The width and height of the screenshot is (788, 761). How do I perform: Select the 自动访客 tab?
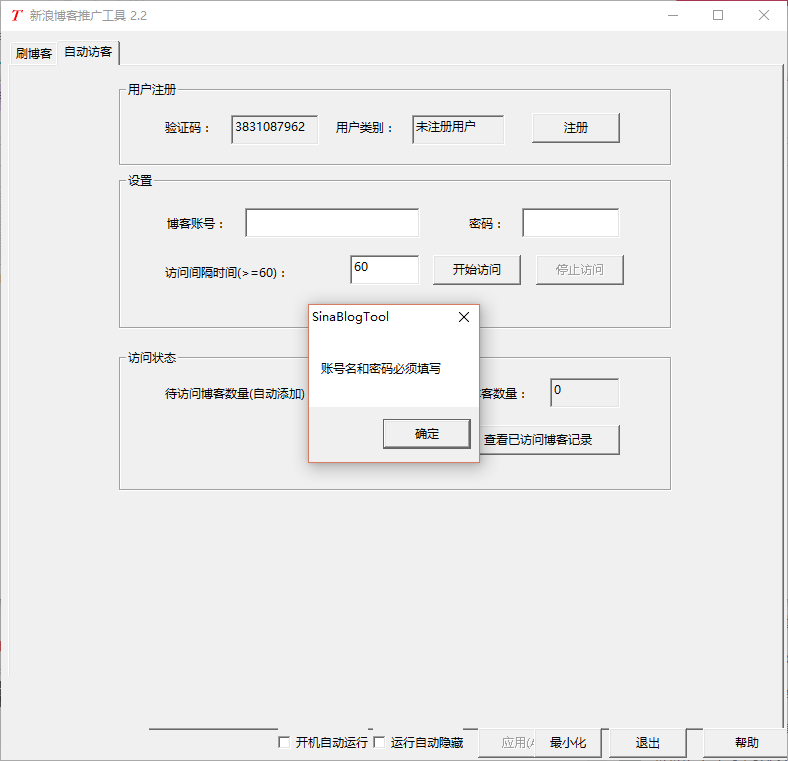pyautogui.click(x=88, y=52)
